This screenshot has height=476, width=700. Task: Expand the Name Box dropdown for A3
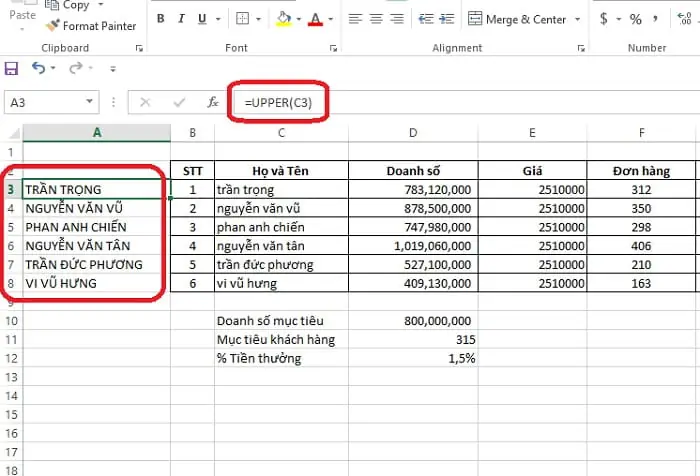pos(89,101)
